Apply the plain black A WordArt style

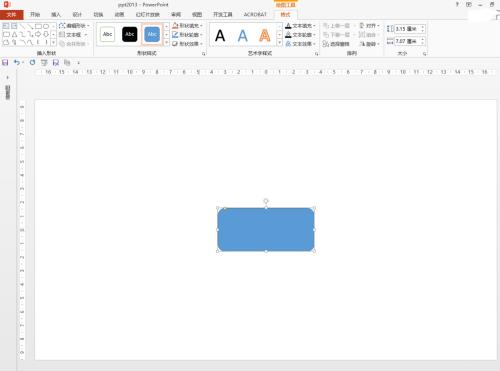click(220, 35)
